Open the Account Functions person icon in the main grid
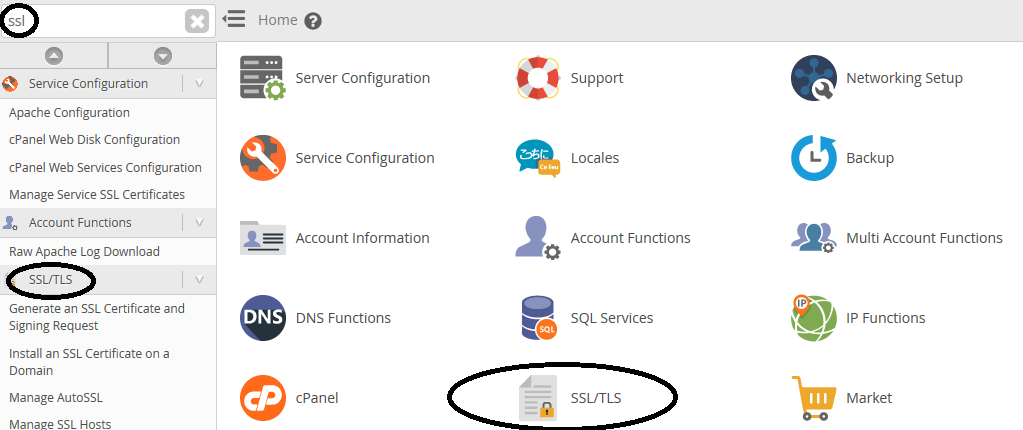Screen dimensions: 1023x430 click(x=538, y=238)
